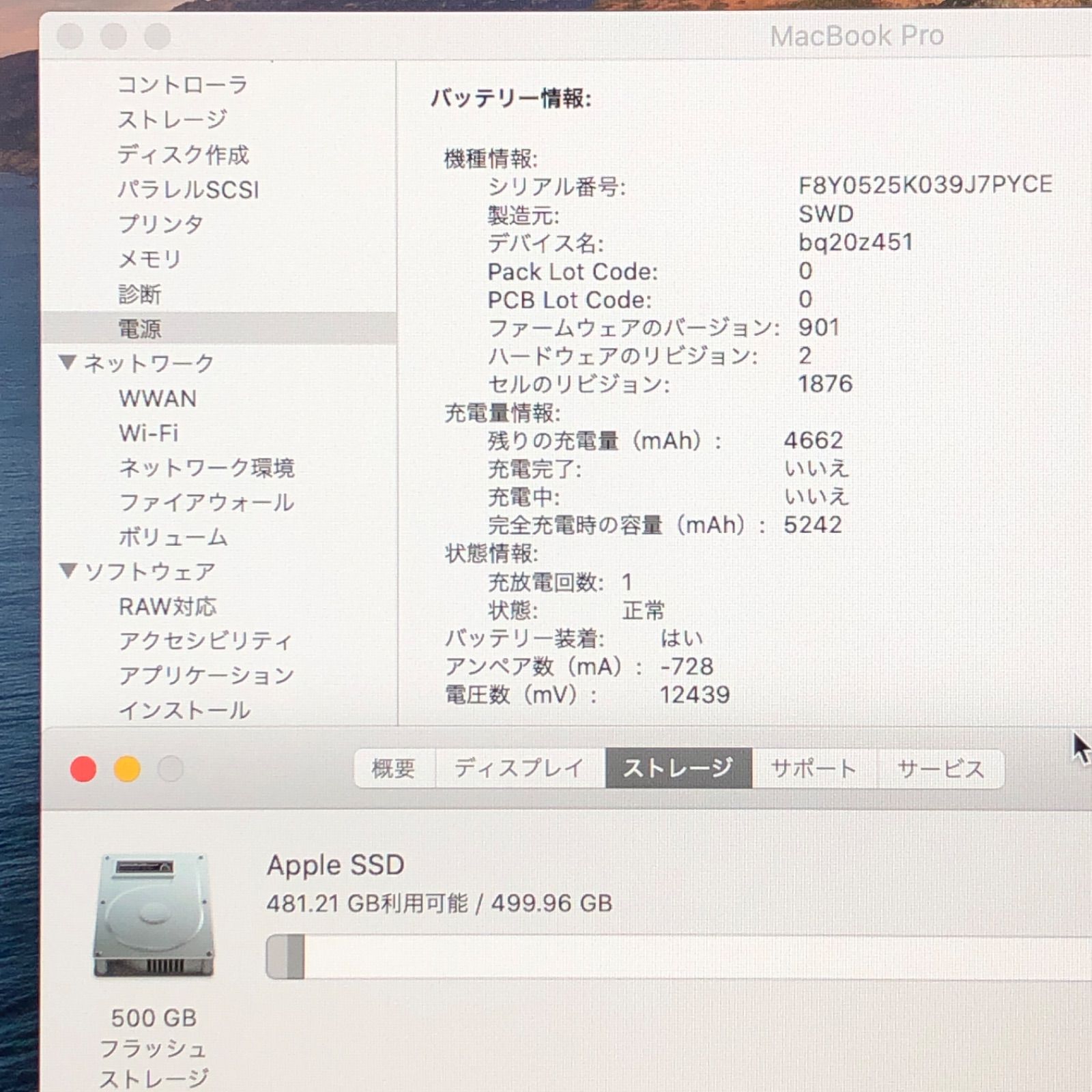The image size is (1092, 1092).
Task: Click serial number F8Y0525K039J7PYCE
Action: point(925,185)
